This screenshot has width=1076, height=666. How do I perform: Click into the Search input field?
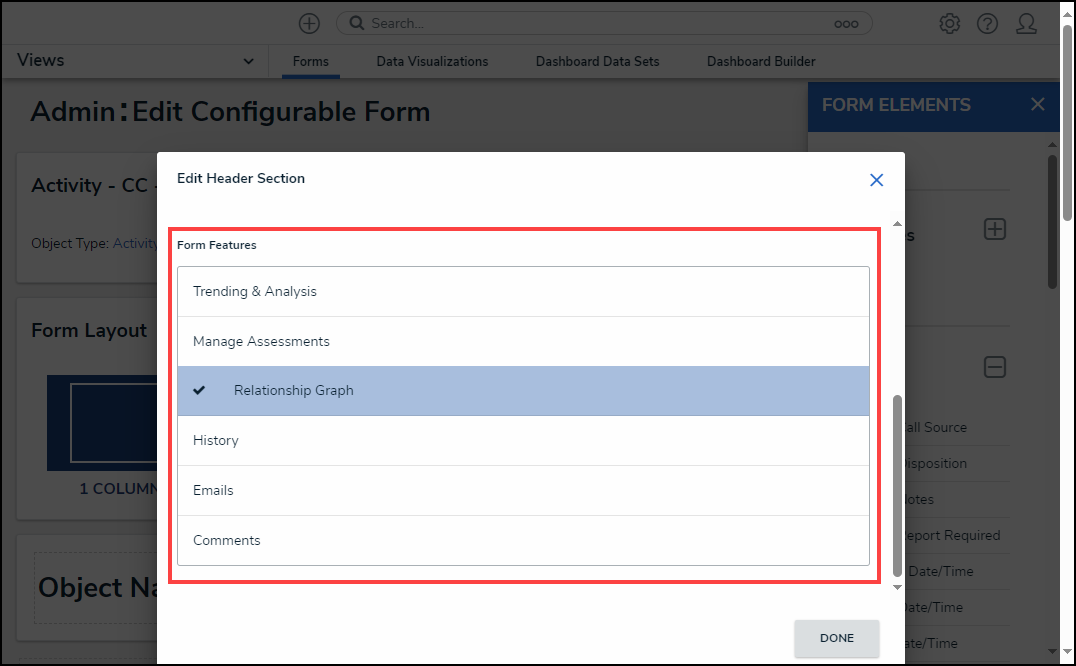tap(600, 23)
